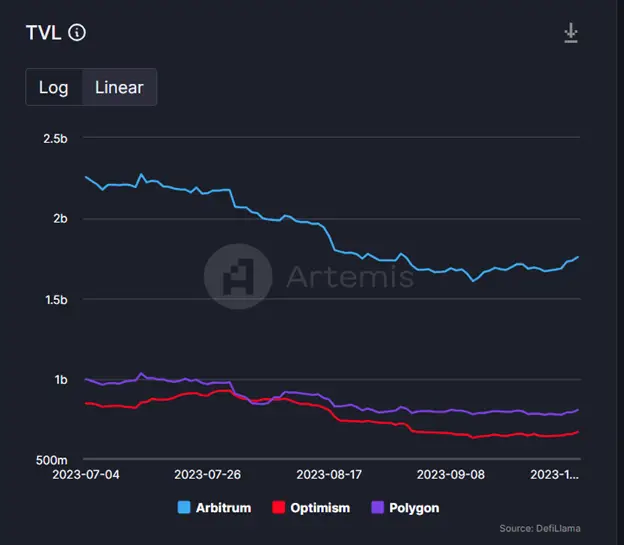Toggle Arbitrum series via blue legend swatch

184,507
